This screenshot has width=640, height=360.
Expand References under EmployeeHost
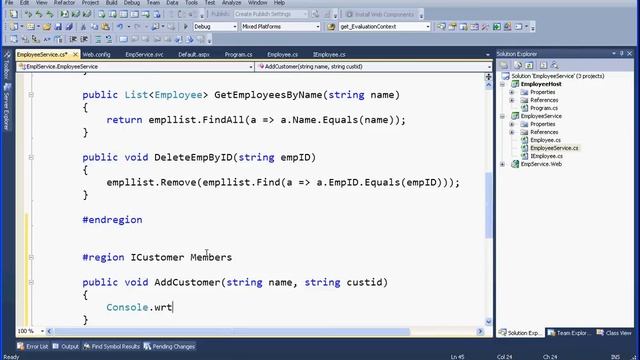coord(512,100)
